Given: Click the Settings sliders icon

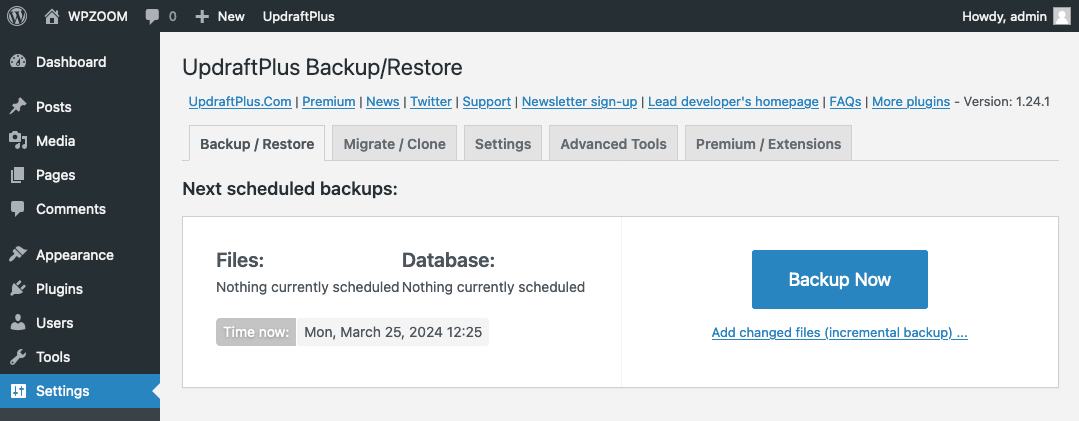Looking at the screenshot, I should pos(18,391).
